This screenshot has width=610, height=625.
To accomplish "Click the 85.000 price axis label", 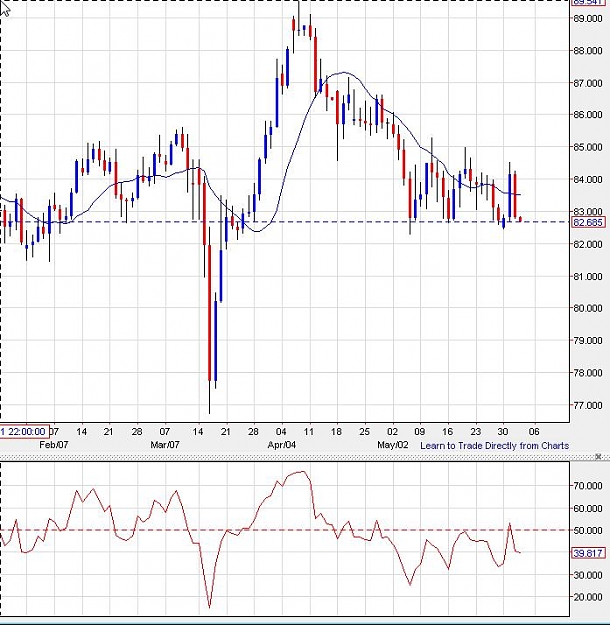I will tap(588, 147).
